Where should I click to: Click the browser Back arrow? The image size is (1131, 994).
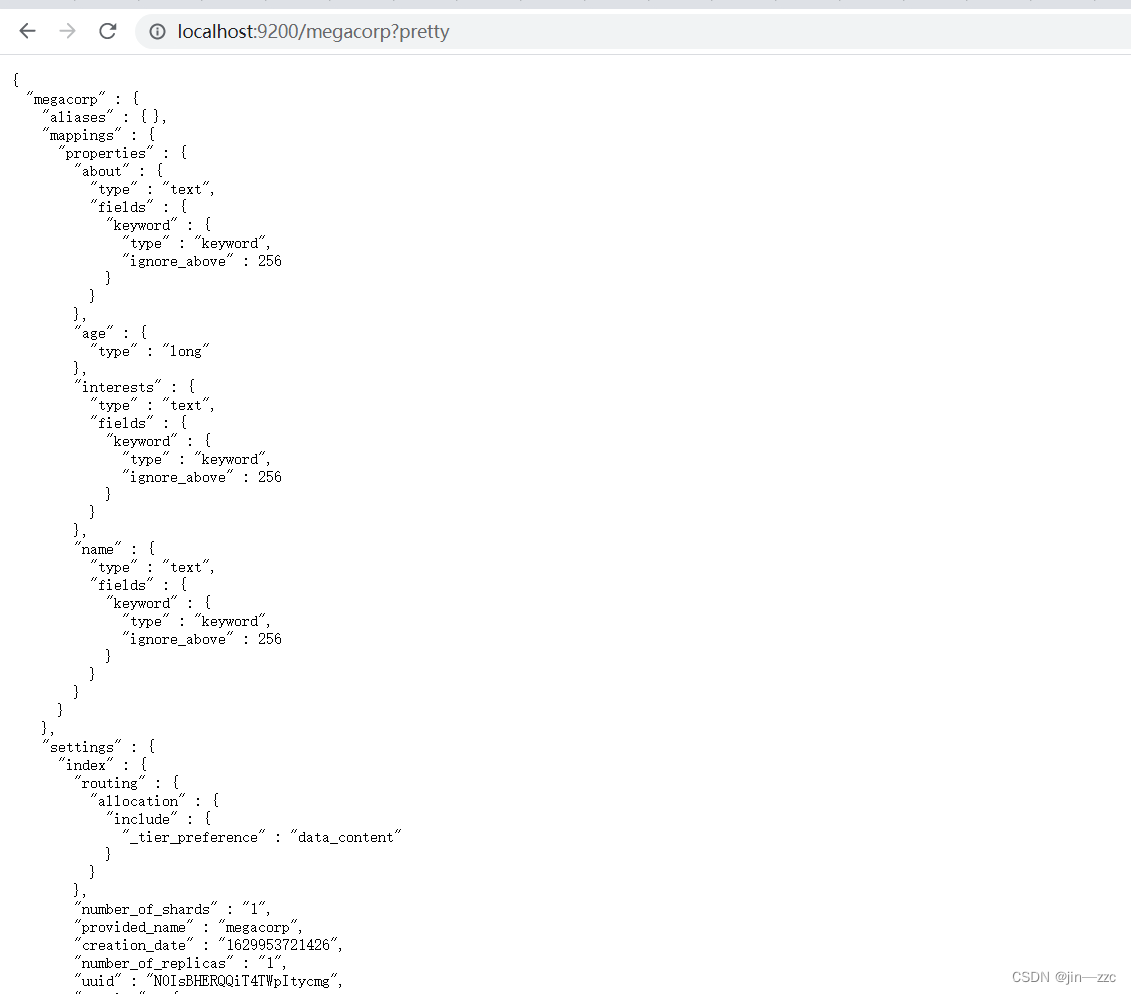coord(27,31)
